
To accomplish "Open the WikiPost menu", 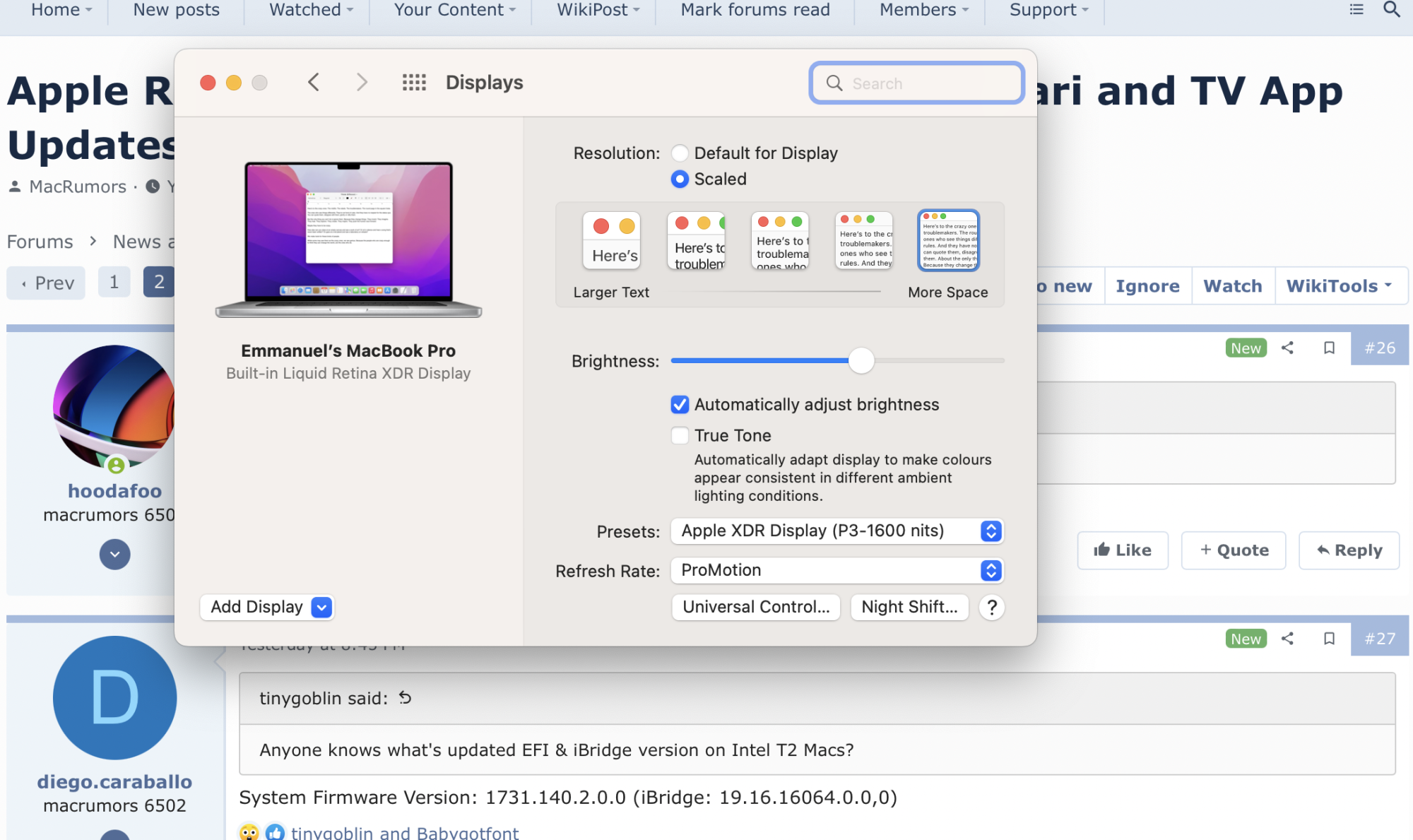I will coord(598,10).
